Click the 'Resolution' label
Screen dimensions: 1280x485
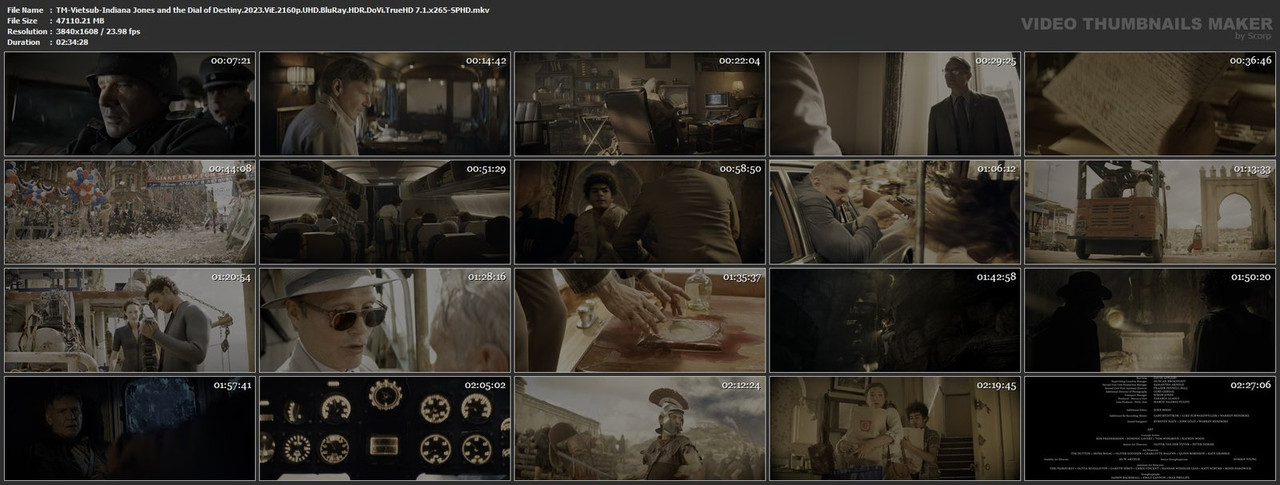tap(25, 31)
